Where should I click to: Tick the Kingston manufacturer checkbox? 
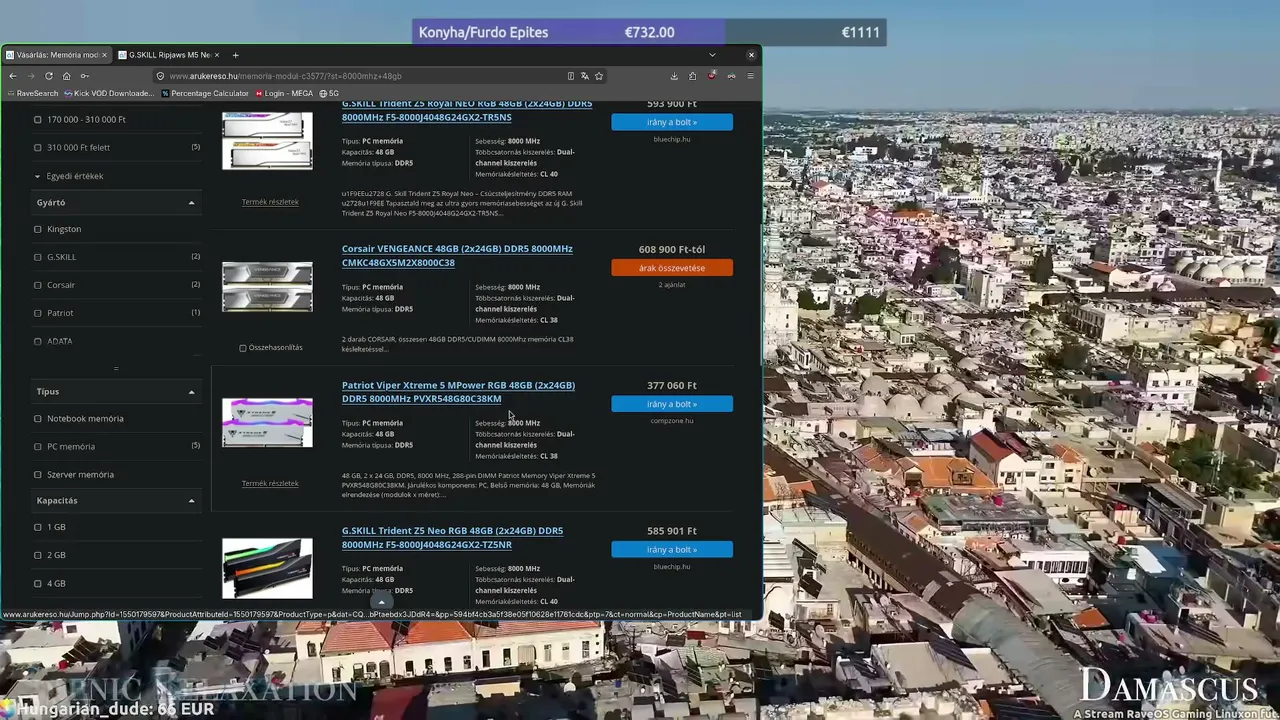[38, 229]
